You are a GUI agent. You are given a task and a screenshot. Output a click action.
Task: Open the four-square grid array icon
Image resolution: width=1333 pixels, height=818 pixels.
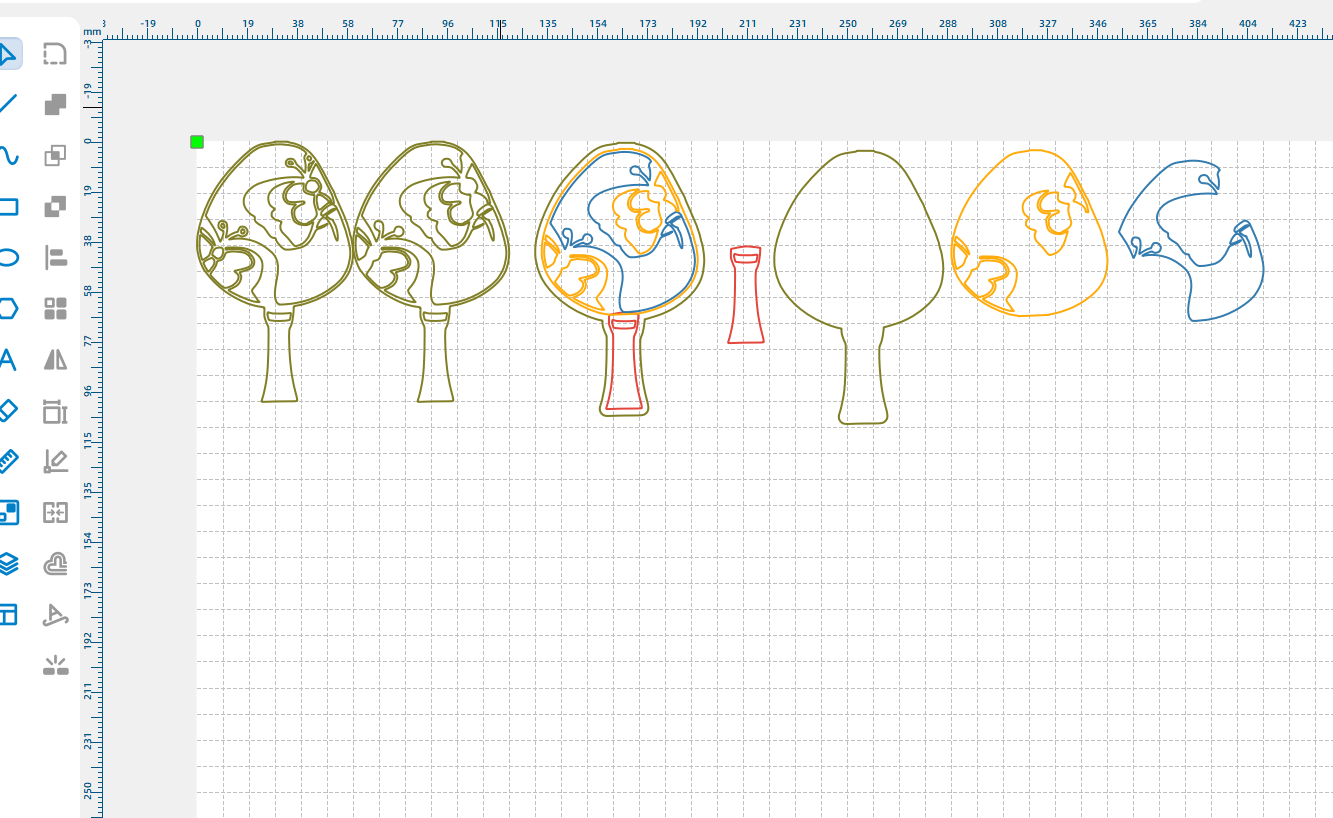coord(55,308)
